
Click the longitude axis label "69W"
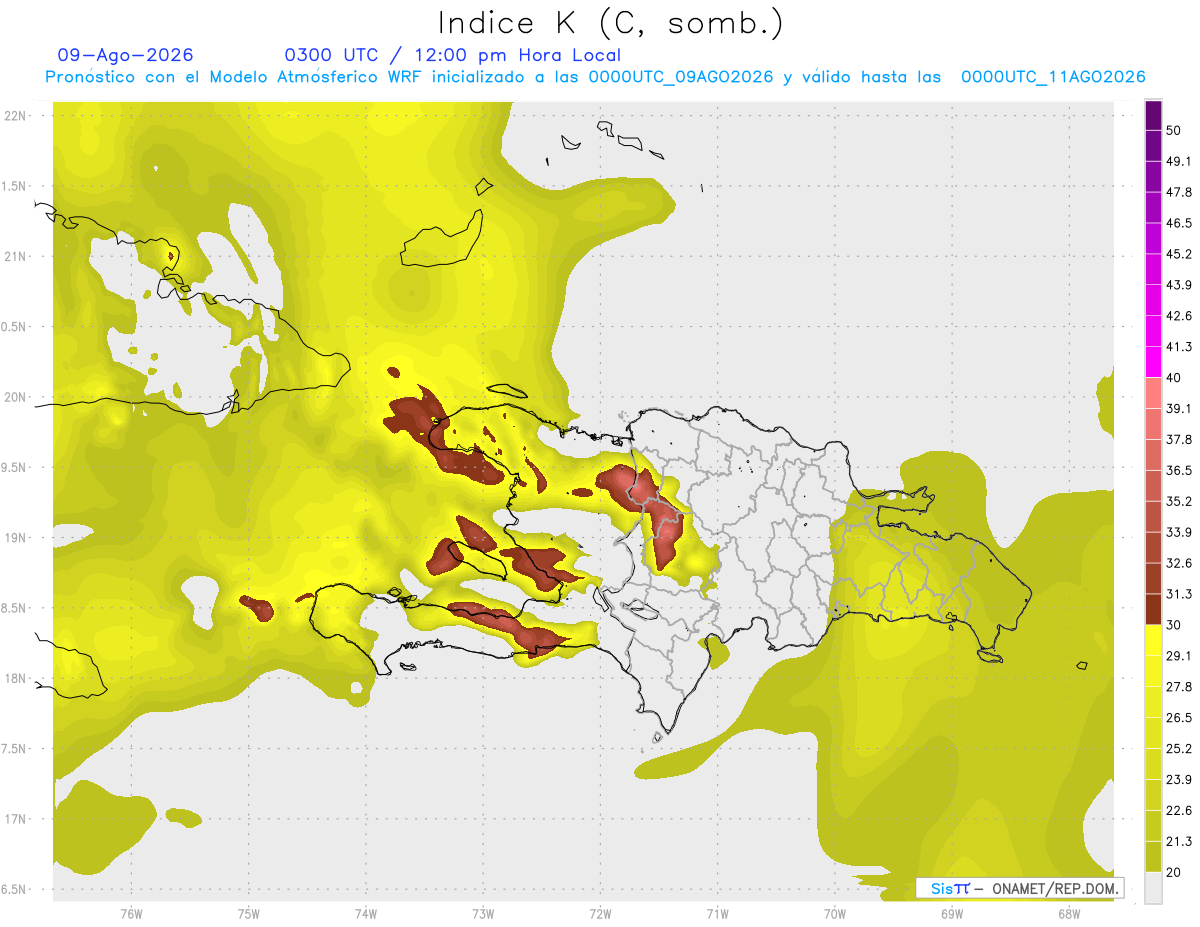(951, 913)
